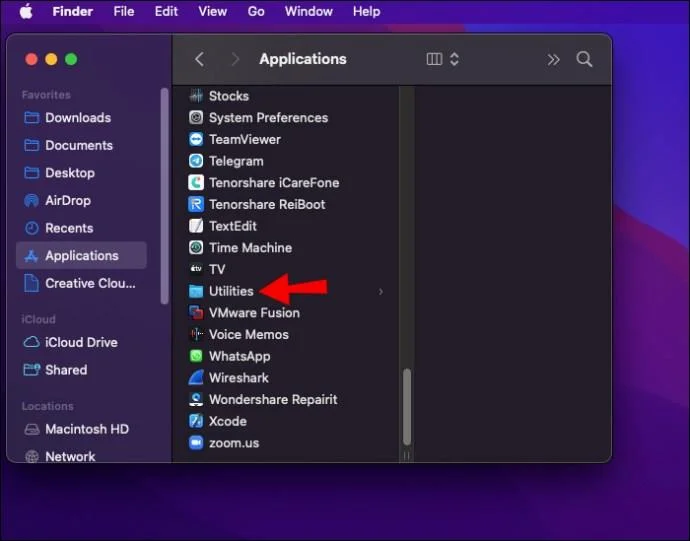Screen dimensions: 690x541
Task: Open Creative Cloud Files in sidebar
Action: [81, 283]
